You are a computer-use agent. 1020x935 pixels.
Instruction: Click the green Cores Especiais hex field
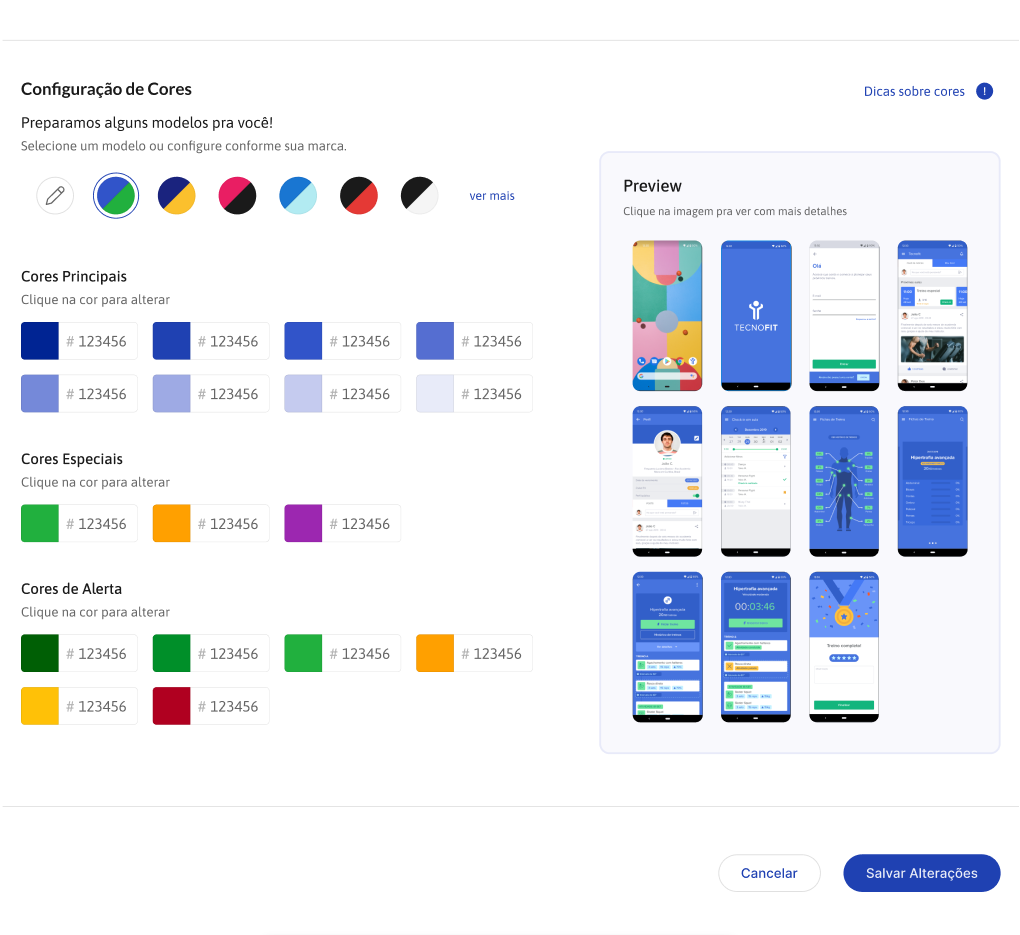(x=101, y=524)
